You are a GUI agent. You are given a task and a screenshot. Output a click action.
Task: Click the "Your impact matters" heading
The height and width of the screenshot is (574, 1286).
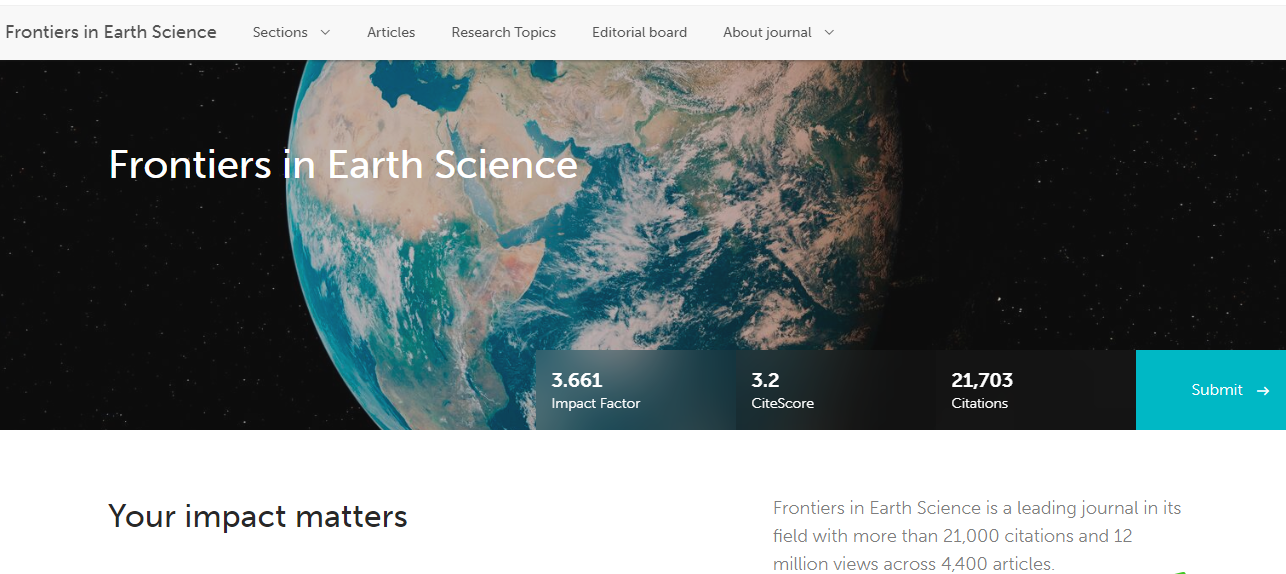tap(258, 516)
